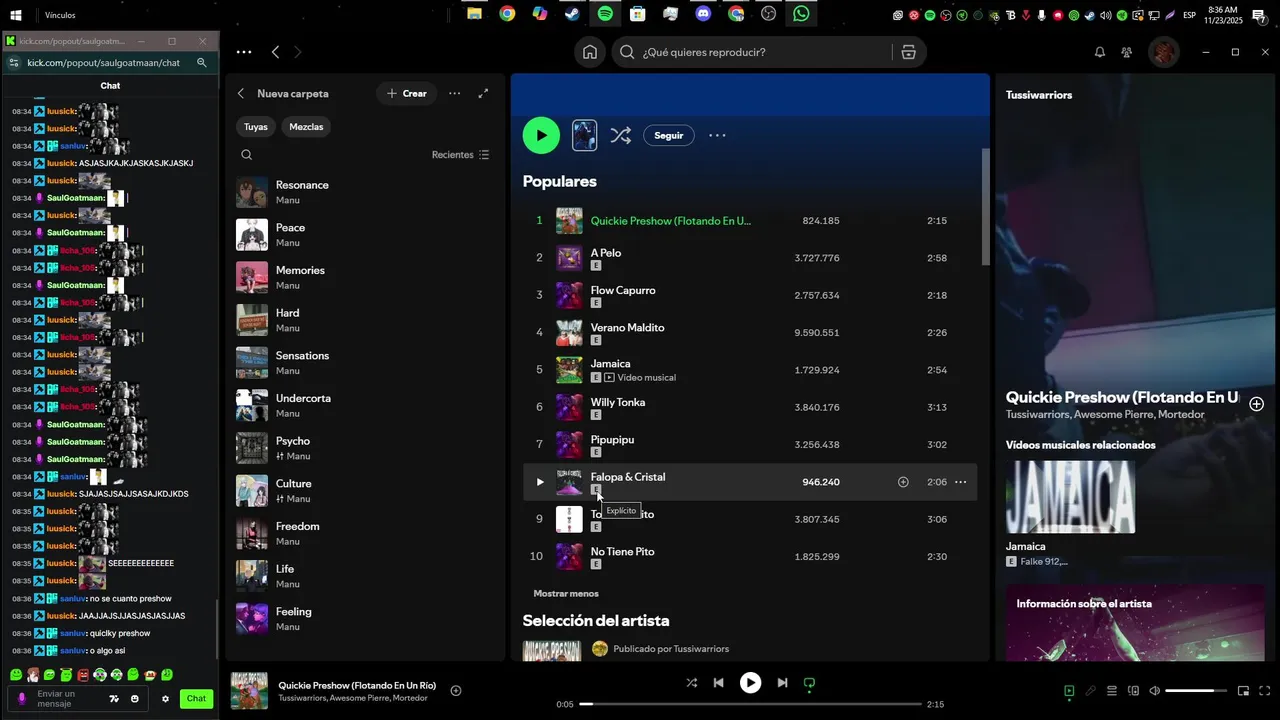The height and width of the screenshot is (720, 1280).
Task: Open Discord from taskbar
Action: (703, 14)
